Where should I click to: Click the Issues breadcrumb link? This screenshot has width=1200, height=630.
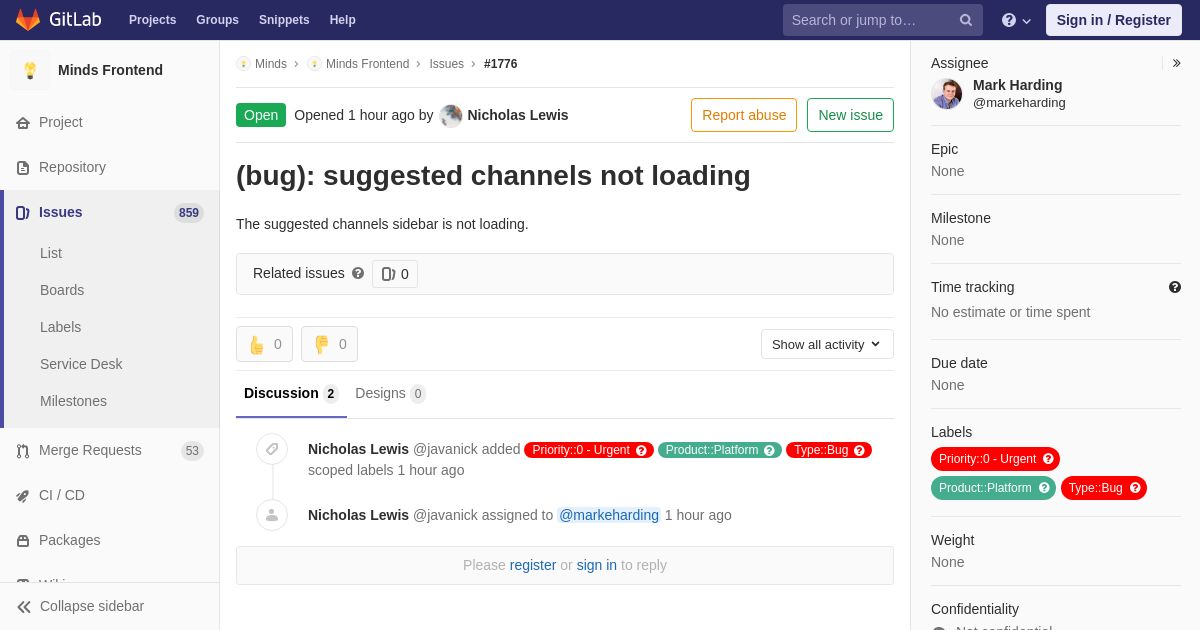point(447,64)
